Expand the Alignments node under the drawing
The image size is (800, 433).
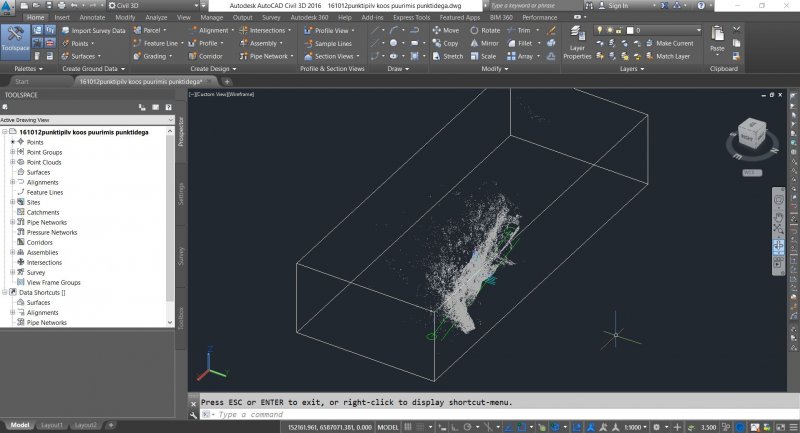[13, 182]
